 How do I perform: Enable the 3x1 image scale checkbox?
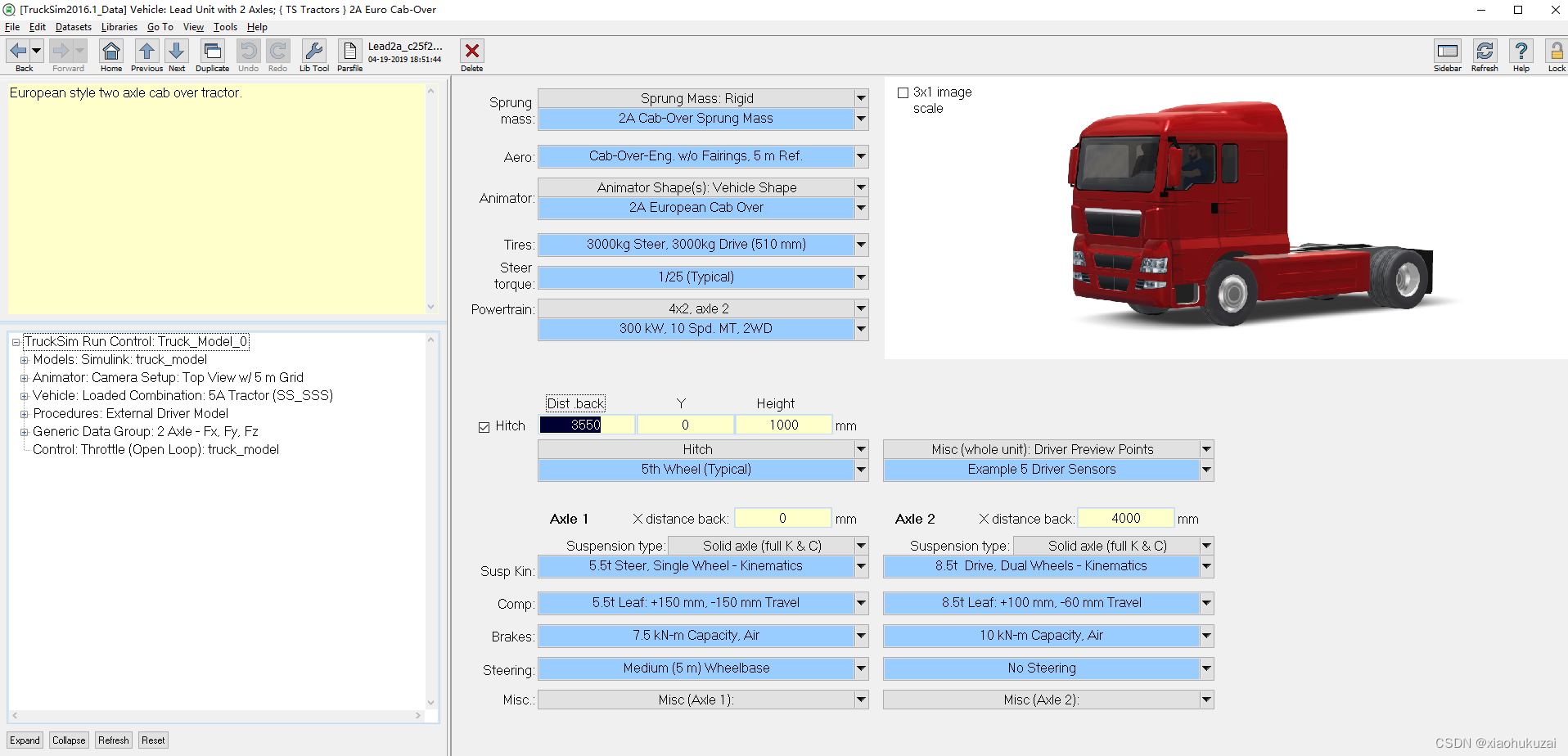coord(903,92)
